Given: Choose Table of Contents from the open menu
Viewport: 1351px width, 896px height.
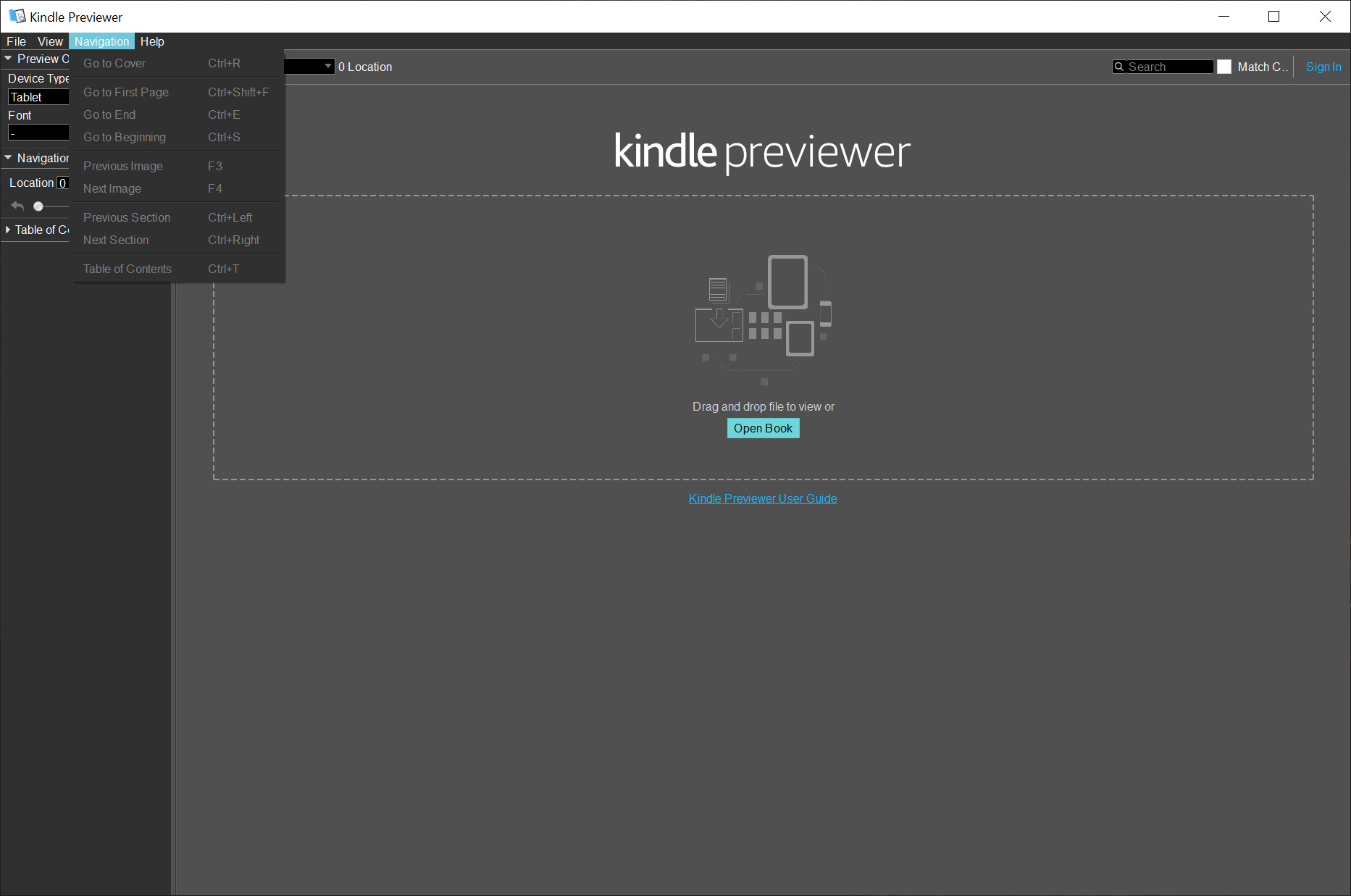Looking at the screenshot, I should (x=127, y=268).
